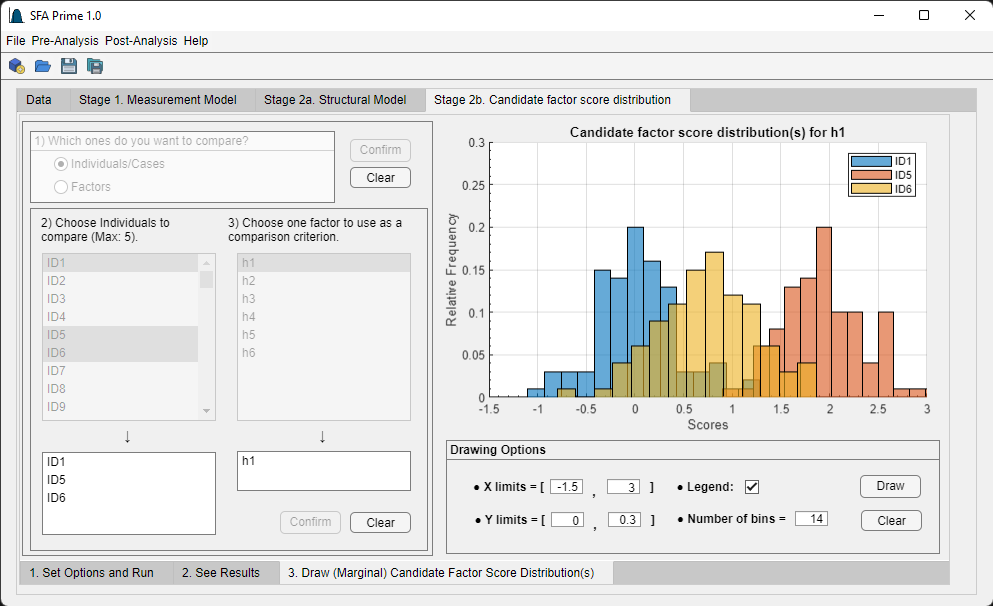
Task: Click the yellow ID6 legend swatch
Action: (871, 189)
